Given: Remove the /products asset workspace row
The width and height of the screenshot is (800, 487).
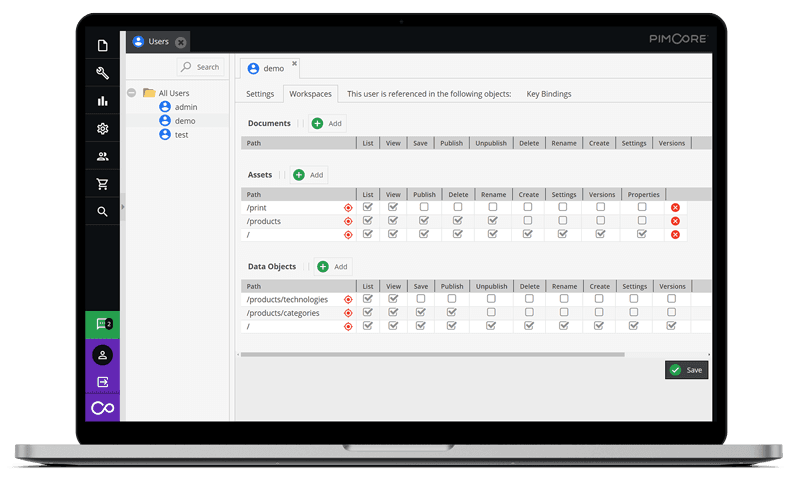Looking at the screenshot, I should [675, 221].
